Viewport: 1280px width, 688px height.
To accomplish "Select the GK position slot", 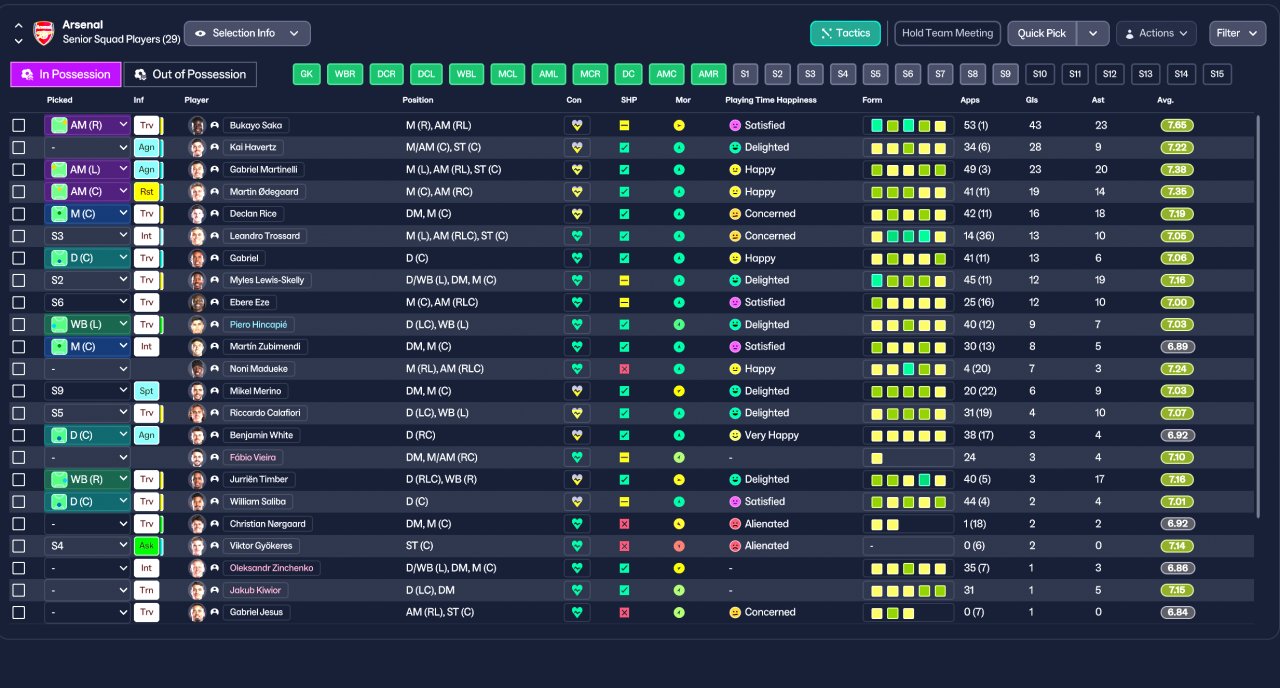I will (307, 74).
